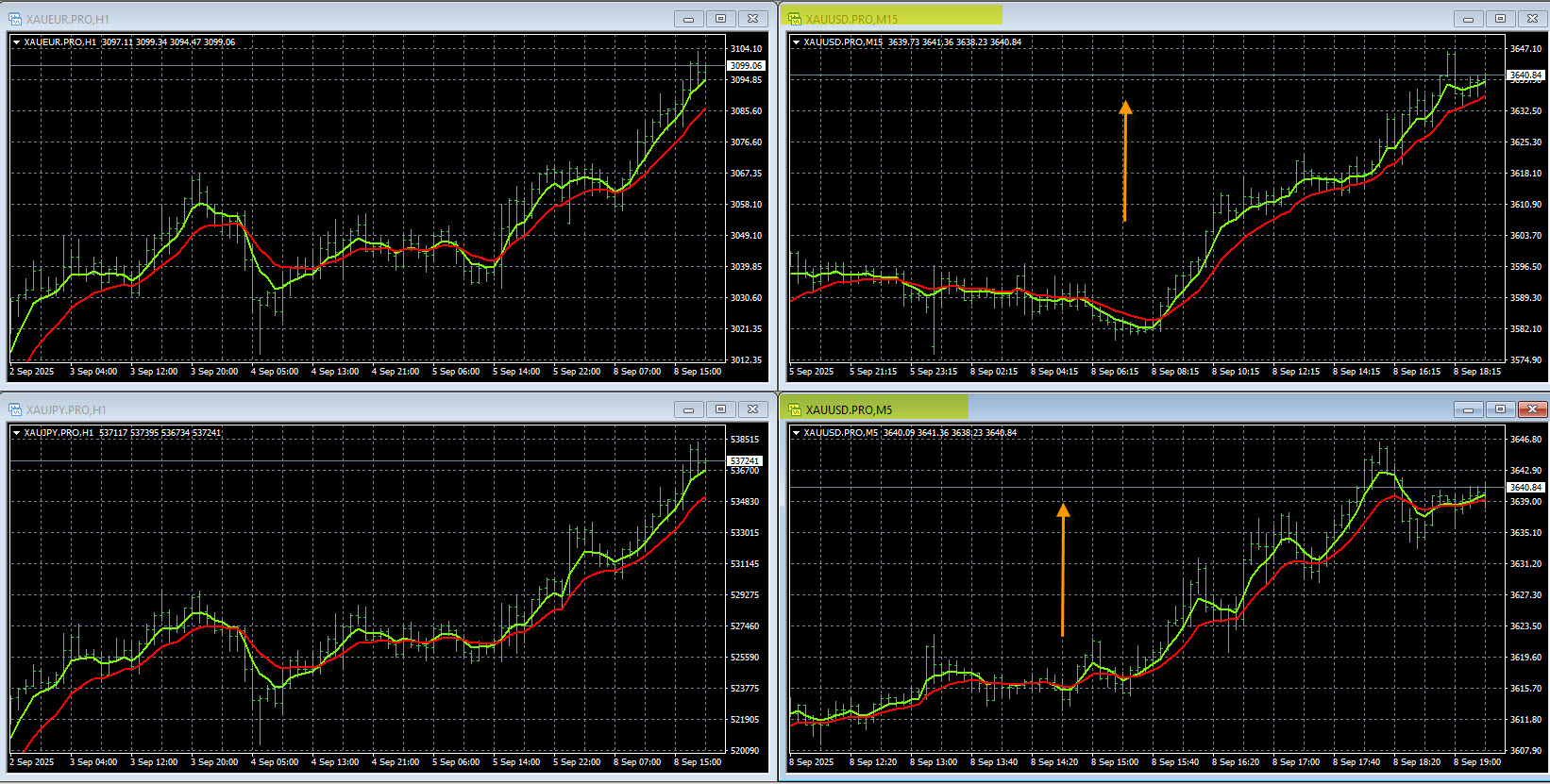The width and height of the screenshot is (1550, 784).
Task: Click the XAUEUR.PRO,H1 chart window icon
Action: (x=15, y=19)
